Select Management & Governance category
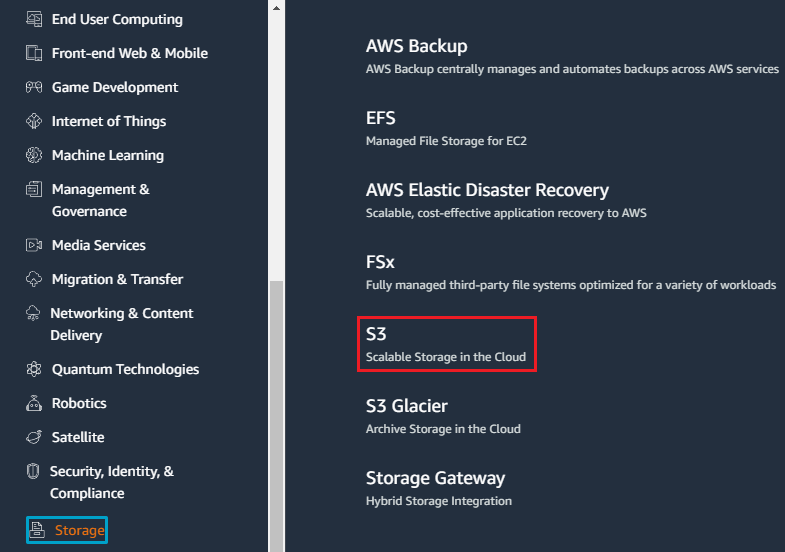This screenshot has height=552, width=785. coord(101,200)
